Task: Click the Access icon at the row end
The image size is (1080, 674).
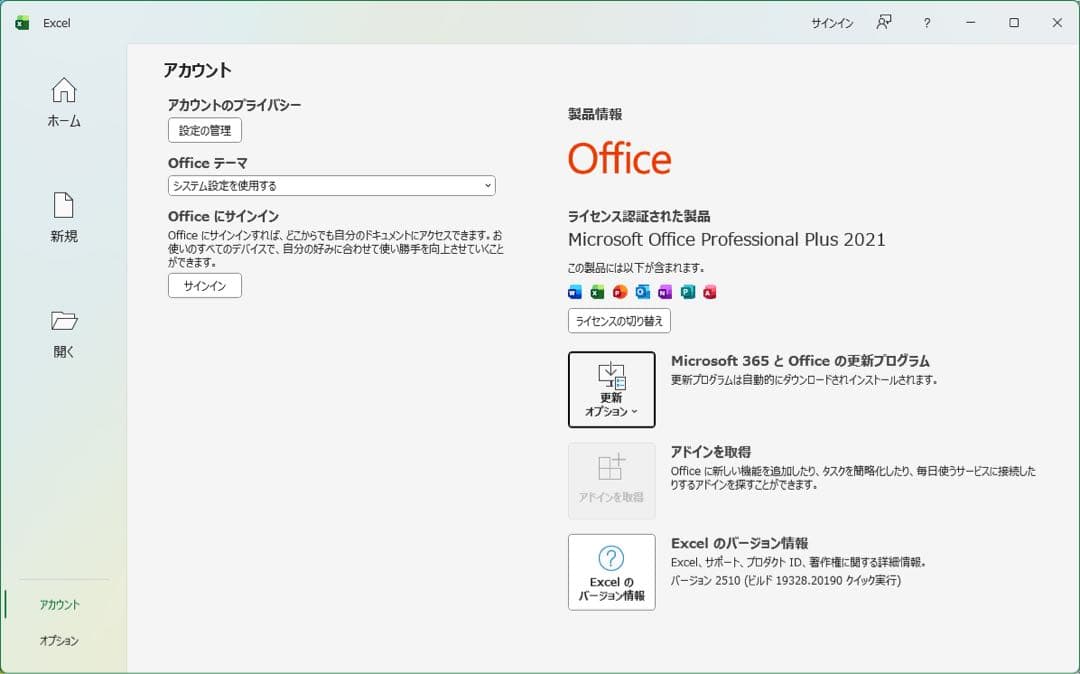Action: tap(709, 291)
